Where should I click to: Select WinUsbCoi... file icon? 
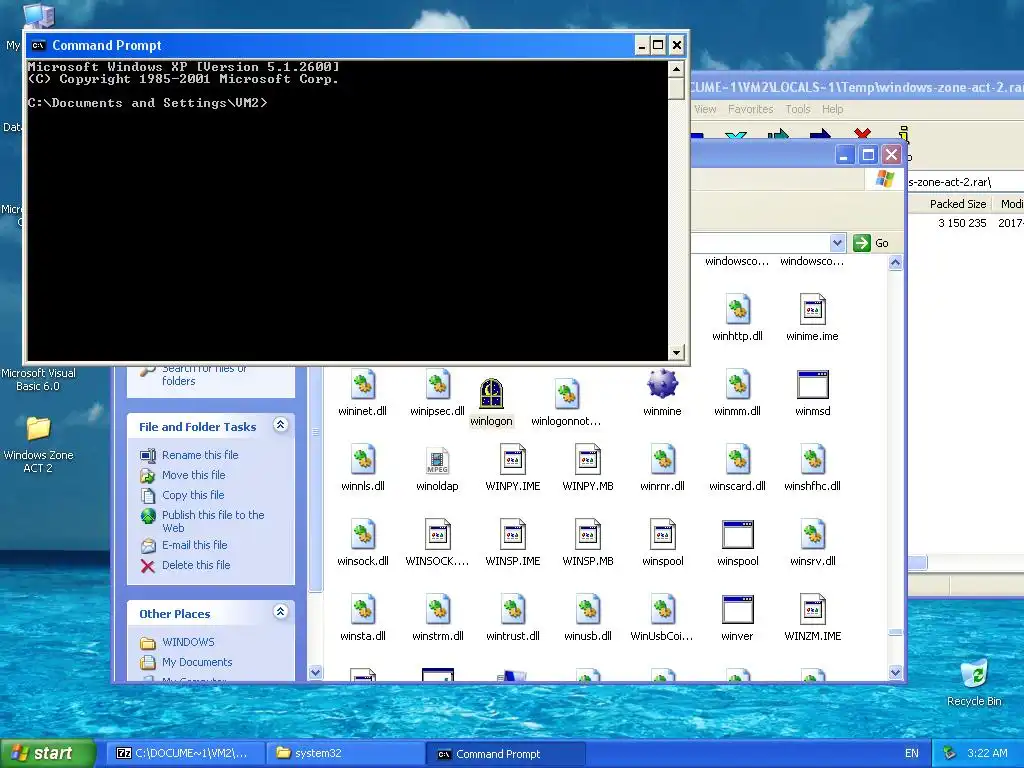(662, 610)
